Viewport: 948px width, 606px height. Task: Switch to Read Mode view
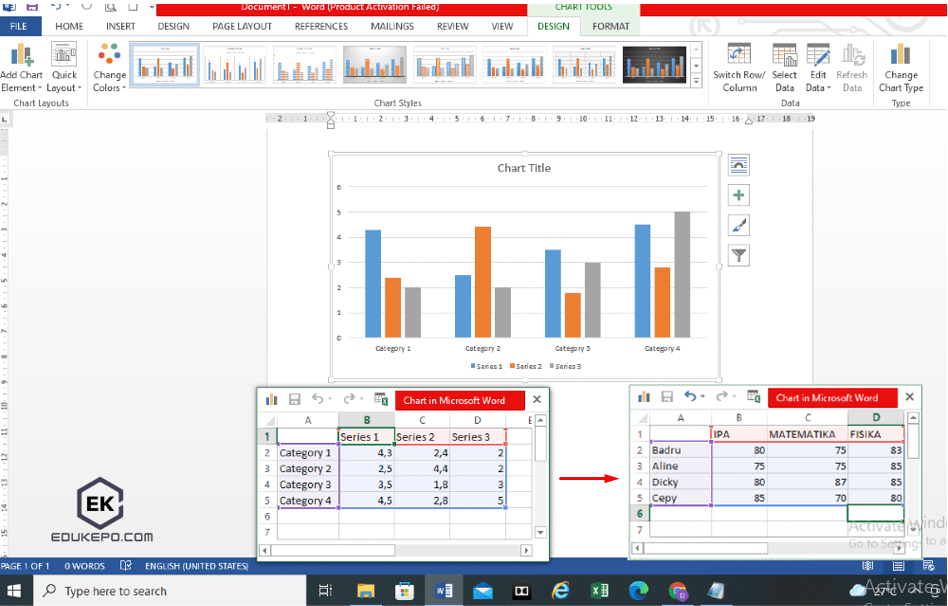point(868,566)
